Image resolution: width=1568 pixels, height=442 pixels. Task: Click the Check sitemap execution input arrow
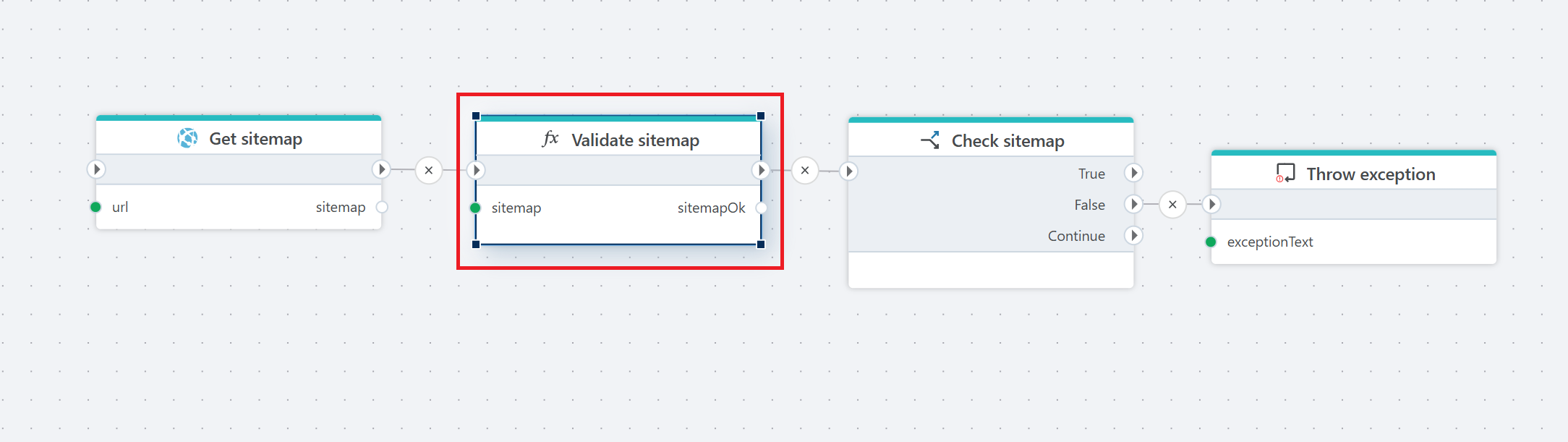[x=849, y=171]
